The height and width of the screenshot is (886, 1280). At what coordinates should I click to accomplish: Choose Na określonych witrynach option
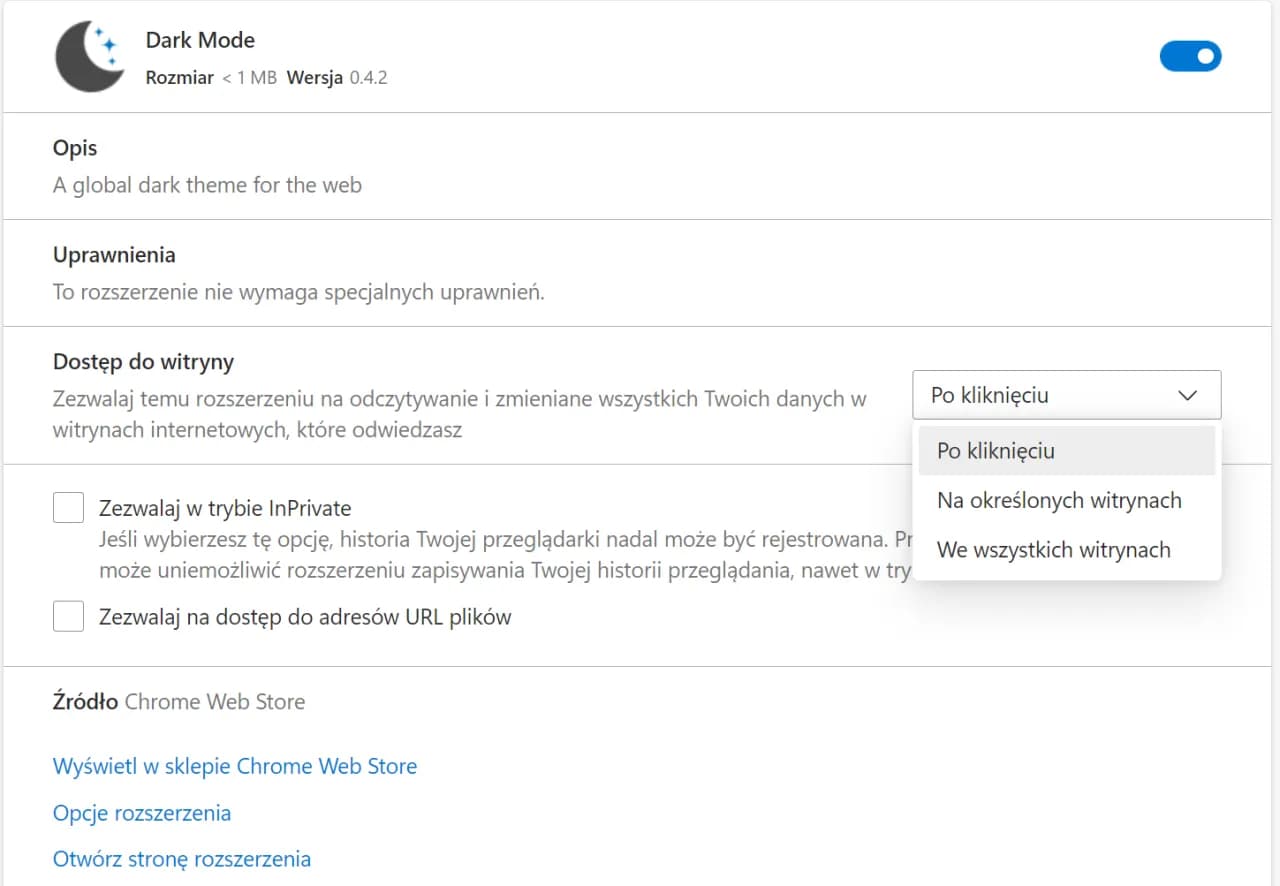tap(1059, 500)
